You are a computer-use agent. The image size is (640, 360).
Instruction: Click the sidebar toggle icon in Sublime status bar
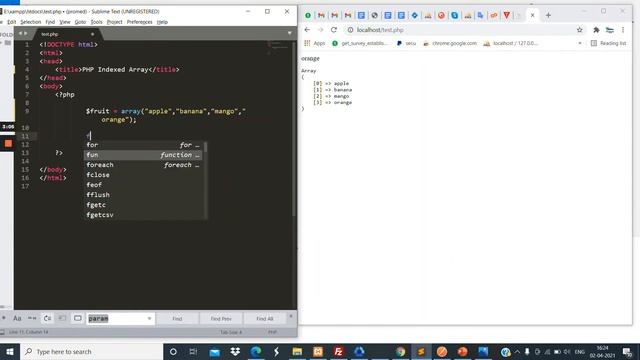click(2, 332)
